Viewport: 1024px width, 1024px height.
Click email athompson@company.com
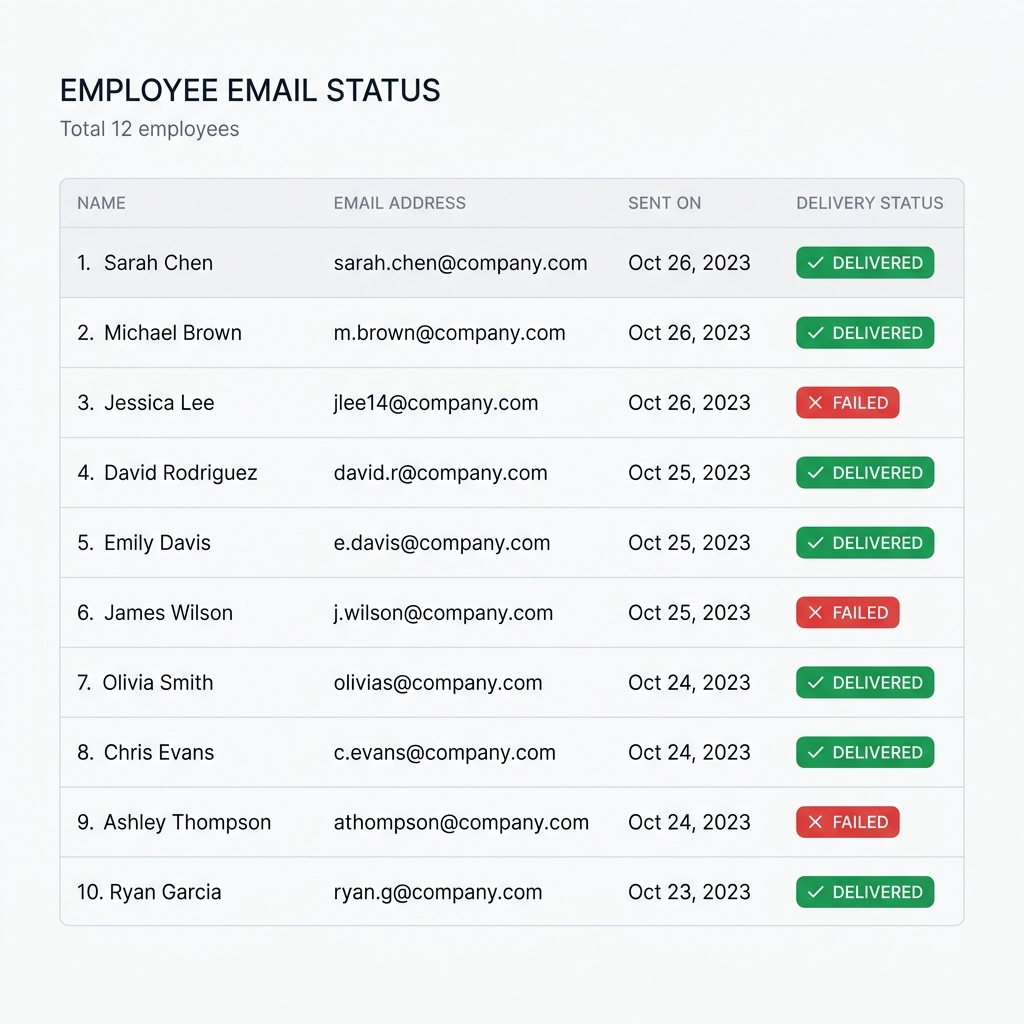point(461,822)
